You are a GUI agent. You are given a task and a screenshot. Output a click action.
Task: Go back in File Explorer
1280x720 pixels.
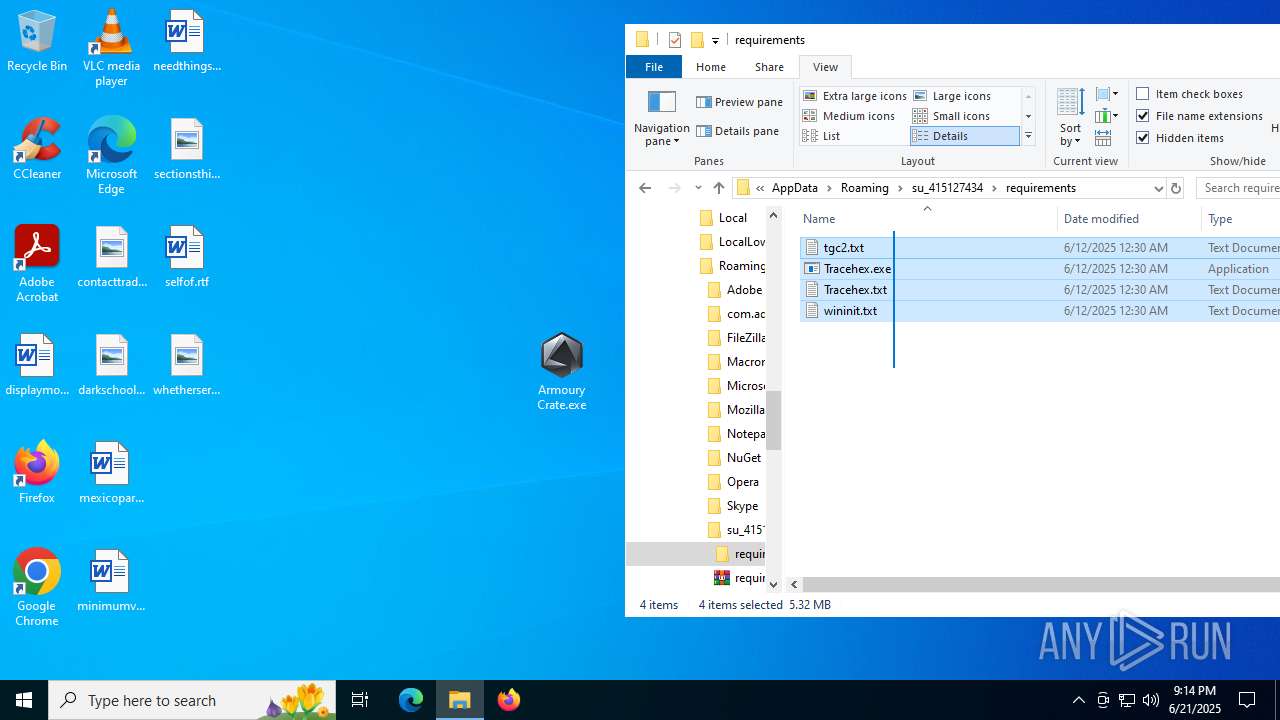click(645, 188)
